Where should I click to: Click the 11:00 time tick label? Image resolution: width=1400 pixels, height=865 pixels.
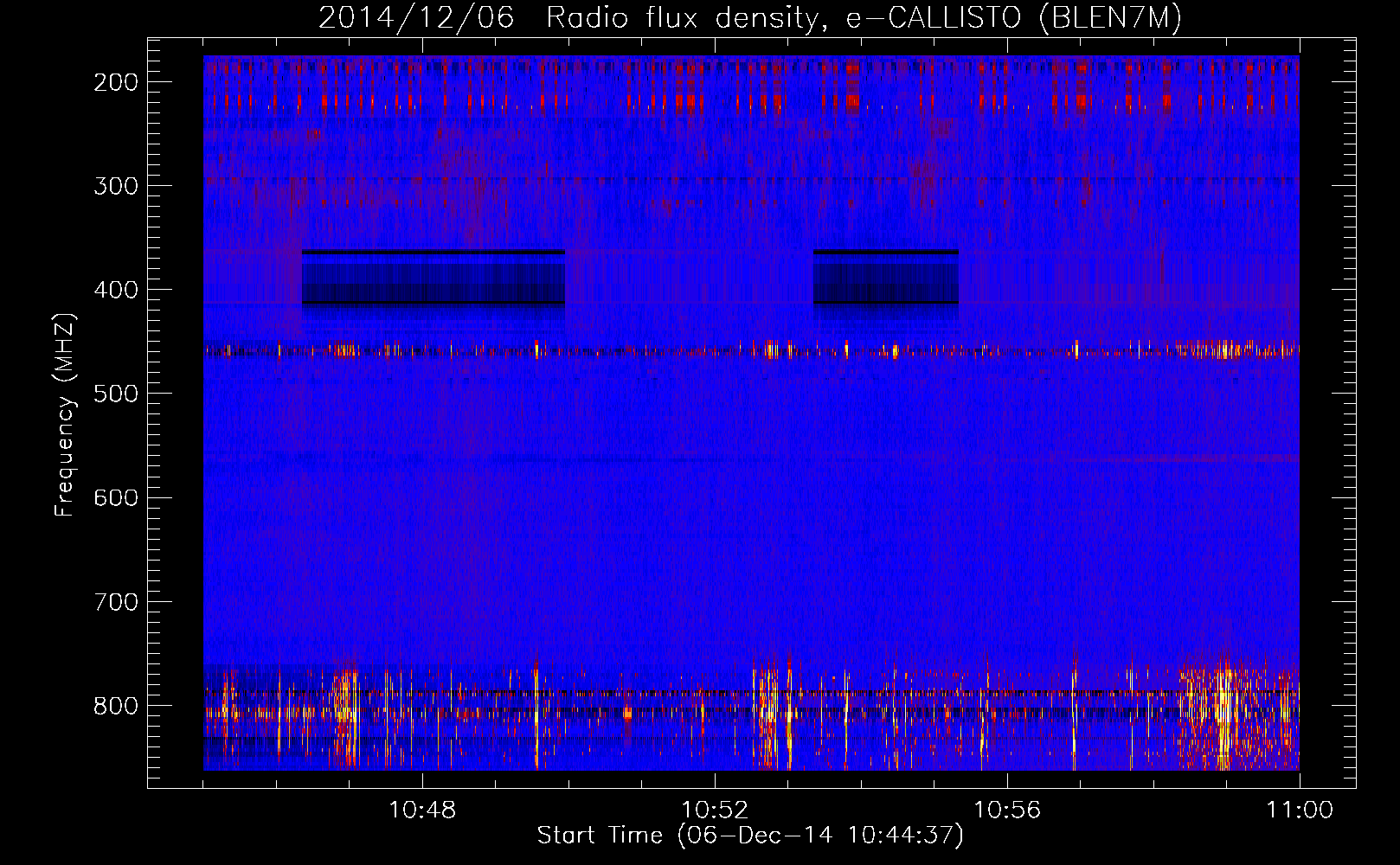(1300, 811)
